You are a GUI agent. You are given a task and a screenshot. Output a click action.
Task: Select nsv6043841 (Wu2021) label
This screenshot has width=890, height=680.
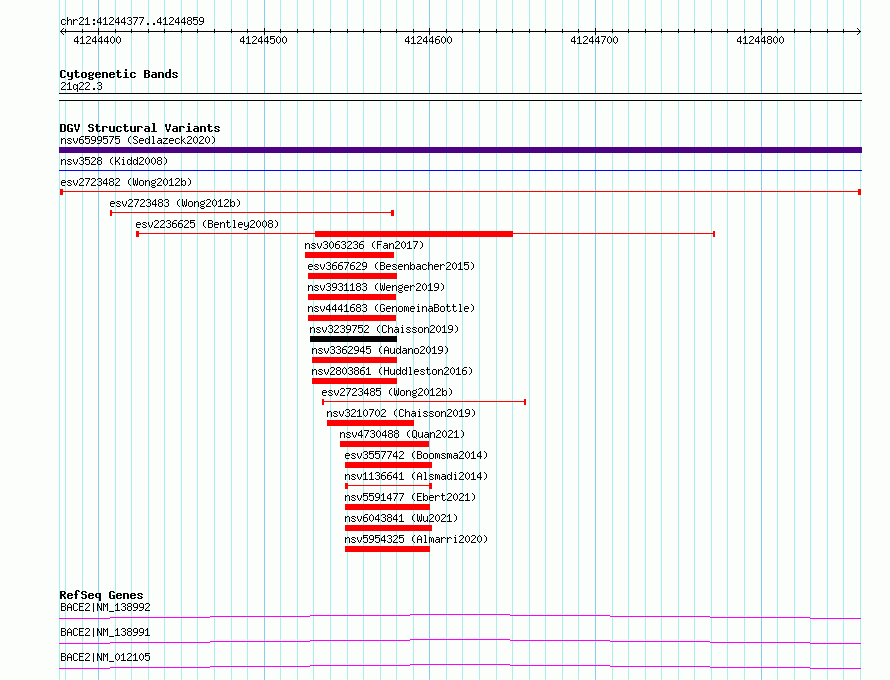pyautogui.click(x=401, y=518)
